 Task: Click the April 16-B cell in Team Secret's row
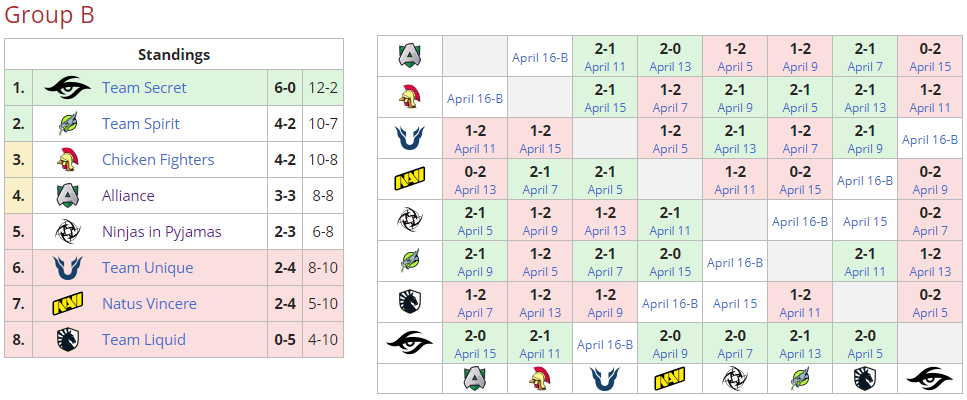pyautogui.click(x=605, y=345)
